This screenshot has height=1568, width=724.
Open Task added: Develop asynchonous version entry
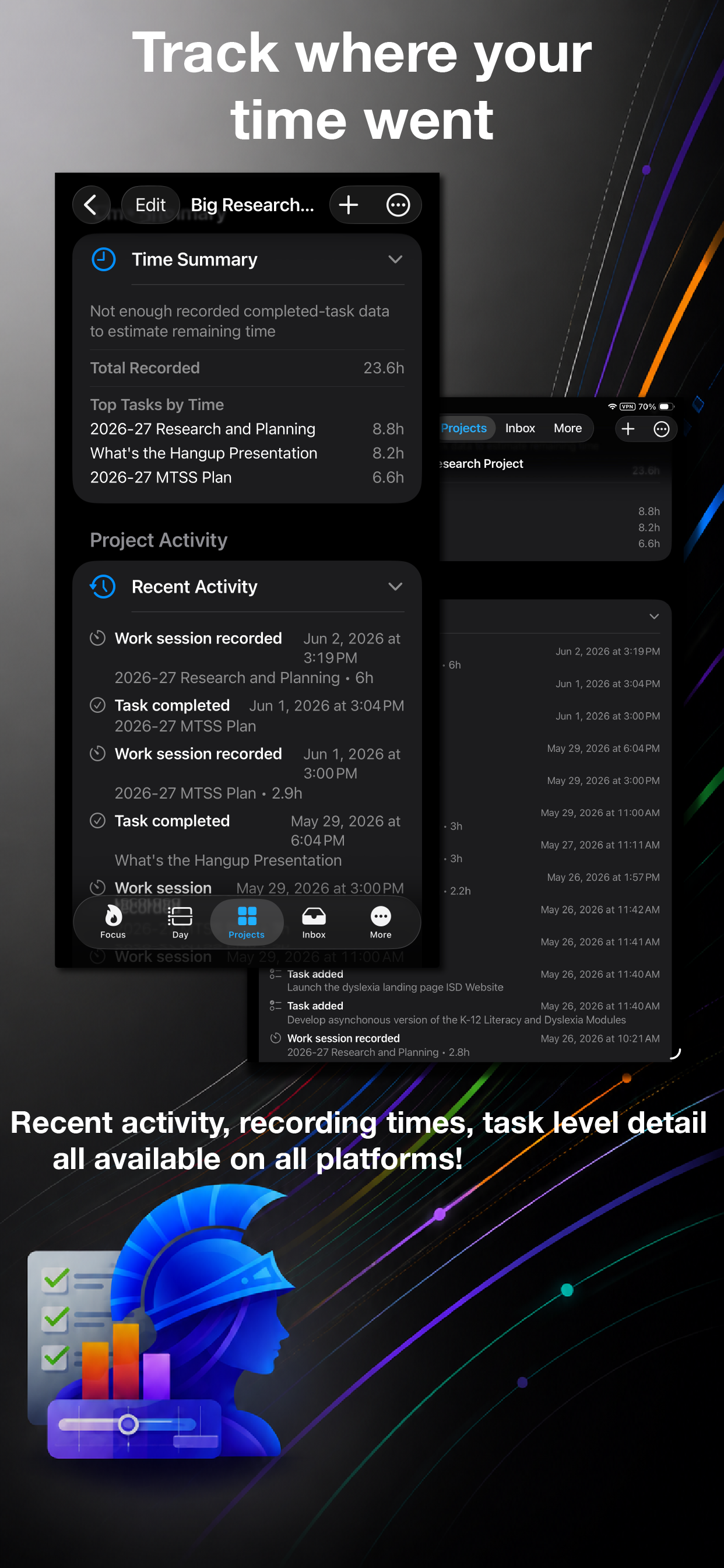click(465, 1012)
